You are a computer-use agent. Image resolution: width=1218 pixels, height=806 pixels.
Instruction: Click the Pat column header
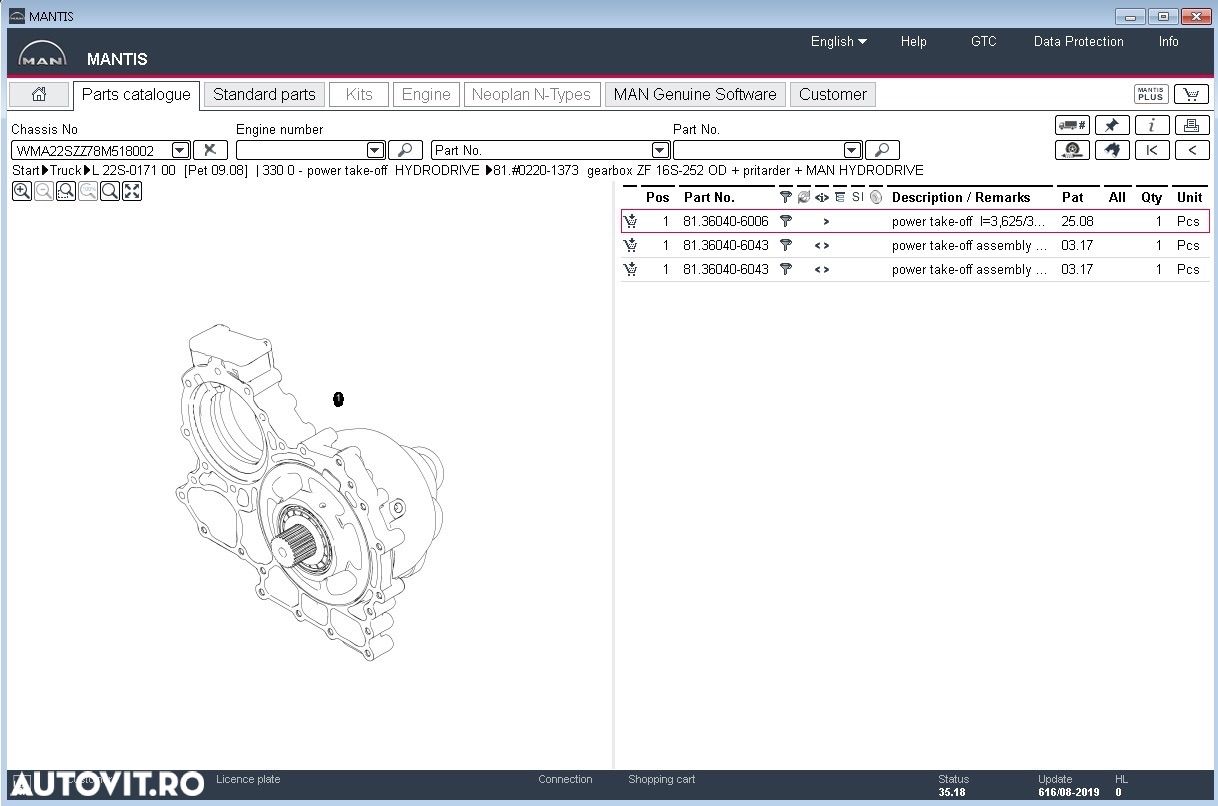click(x=1072, y=197)
